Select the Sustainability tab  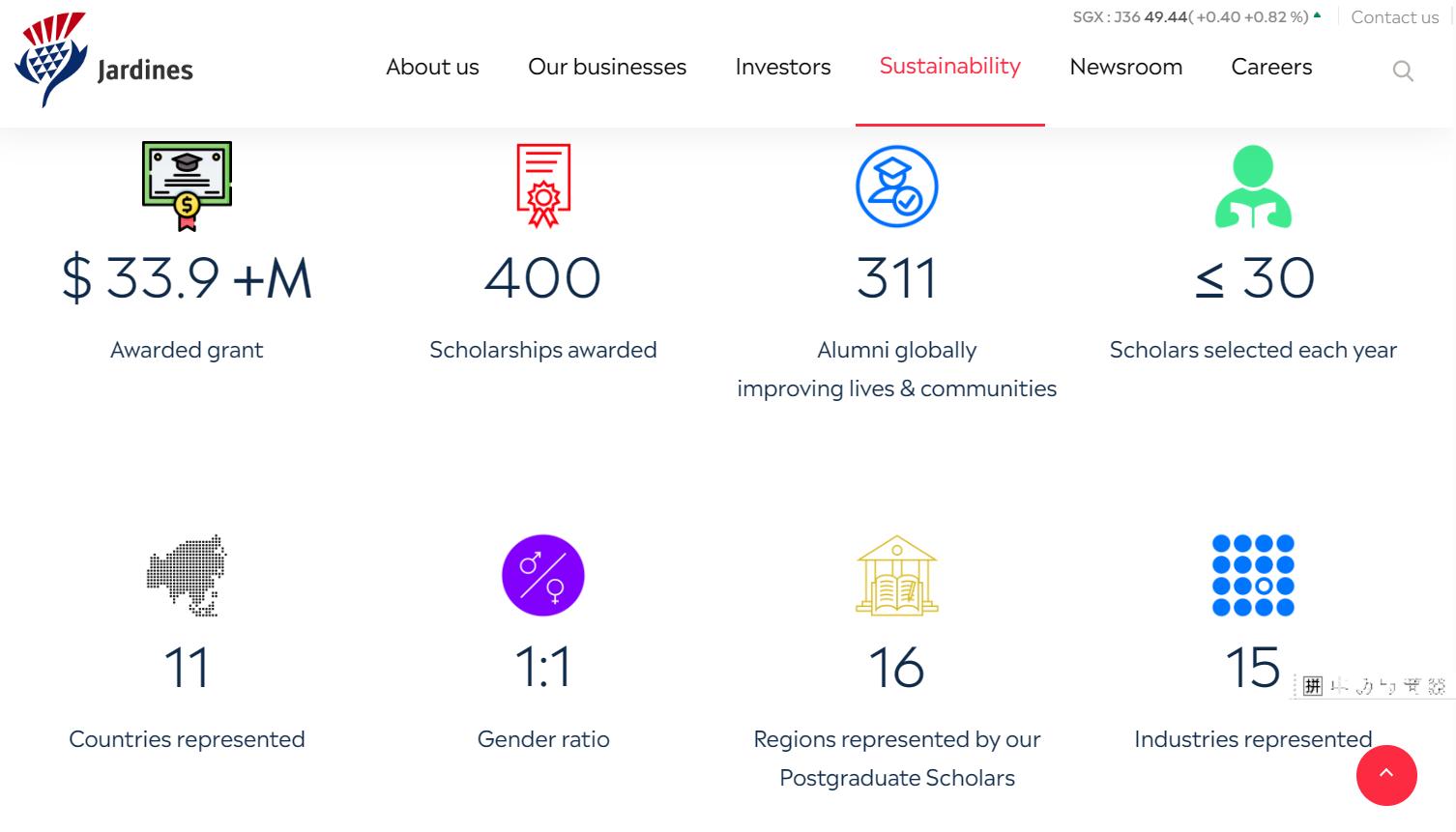click(x=950, y=66)
